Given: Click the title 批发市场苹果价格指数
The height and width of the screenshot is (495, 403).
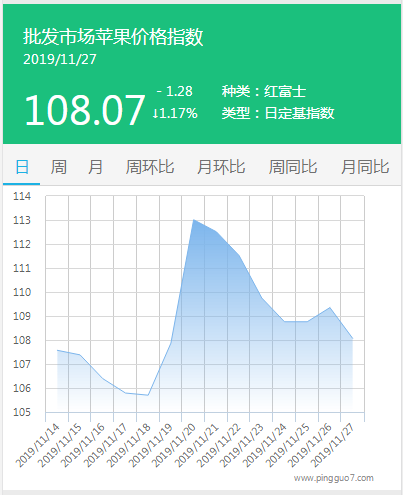Looking at the screenshot, I should (x=113, y=36).
